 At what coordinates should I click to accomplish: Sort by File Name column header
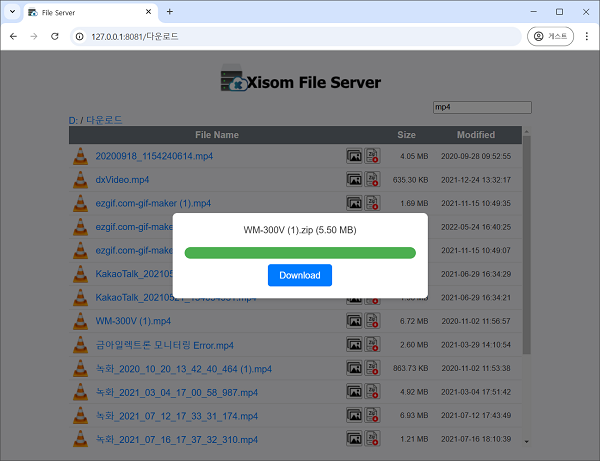(217, 135)
